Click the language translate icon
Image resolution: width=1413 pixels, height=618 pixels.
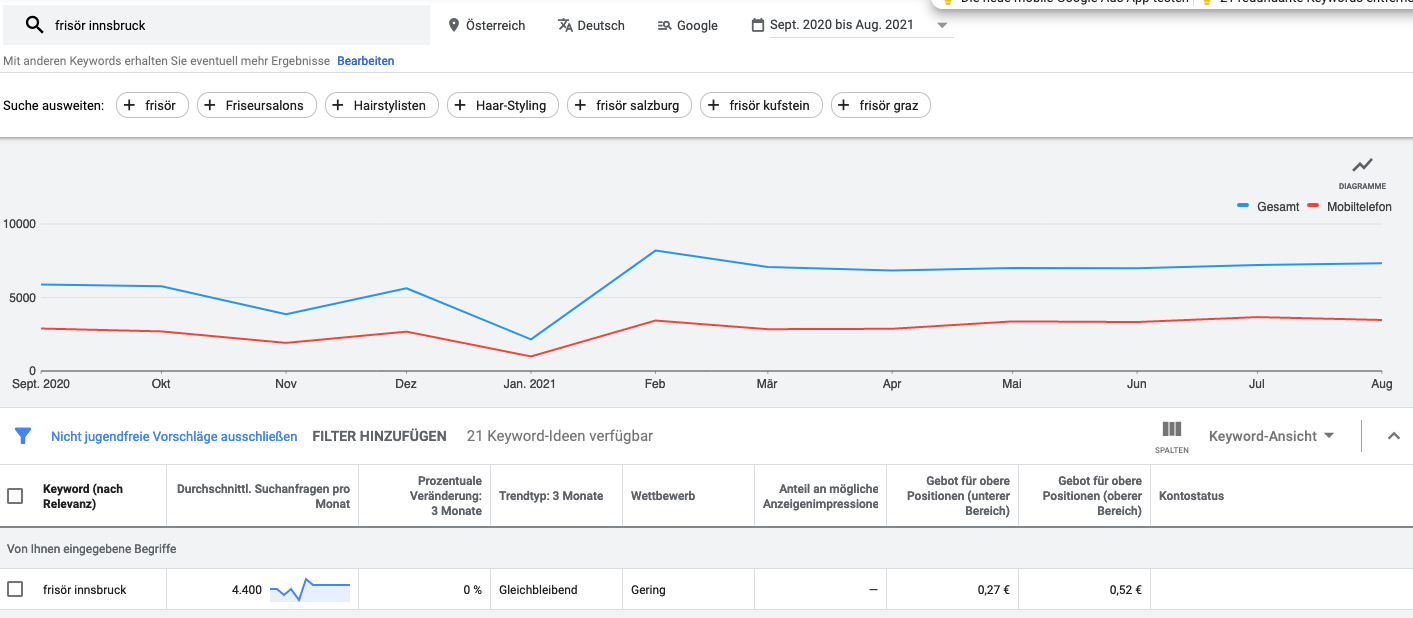pos(565,25)
